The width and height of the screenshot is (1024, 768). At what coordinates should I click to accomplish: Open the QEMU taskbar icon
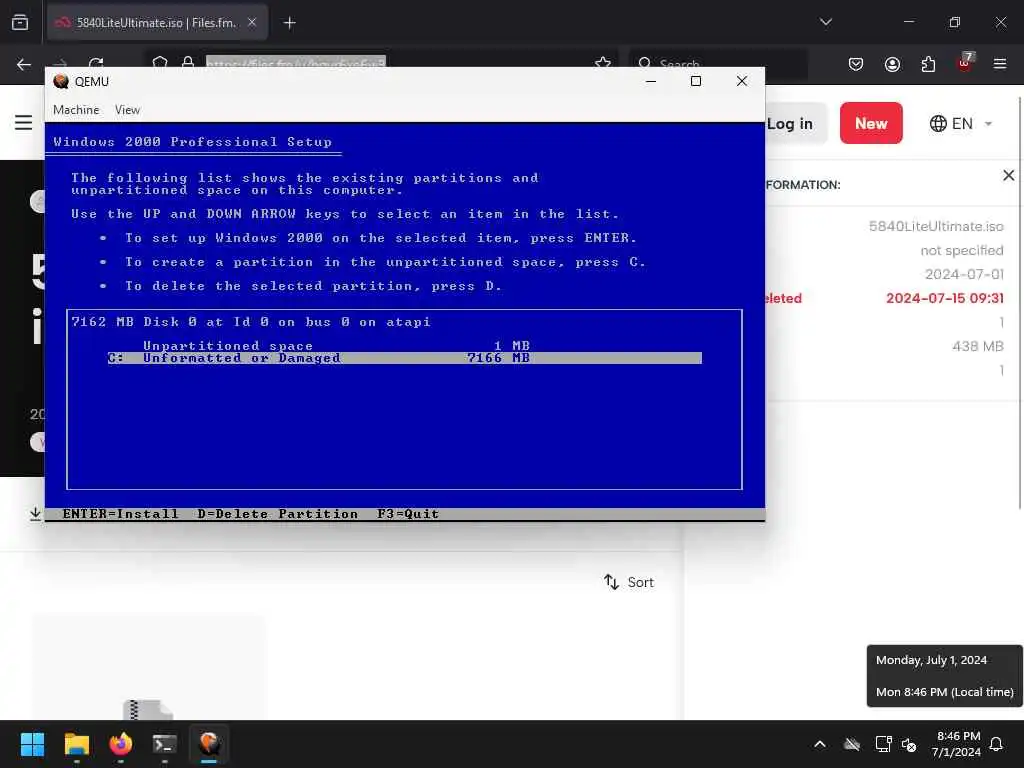pyautogui.click(x=209, y=744)
